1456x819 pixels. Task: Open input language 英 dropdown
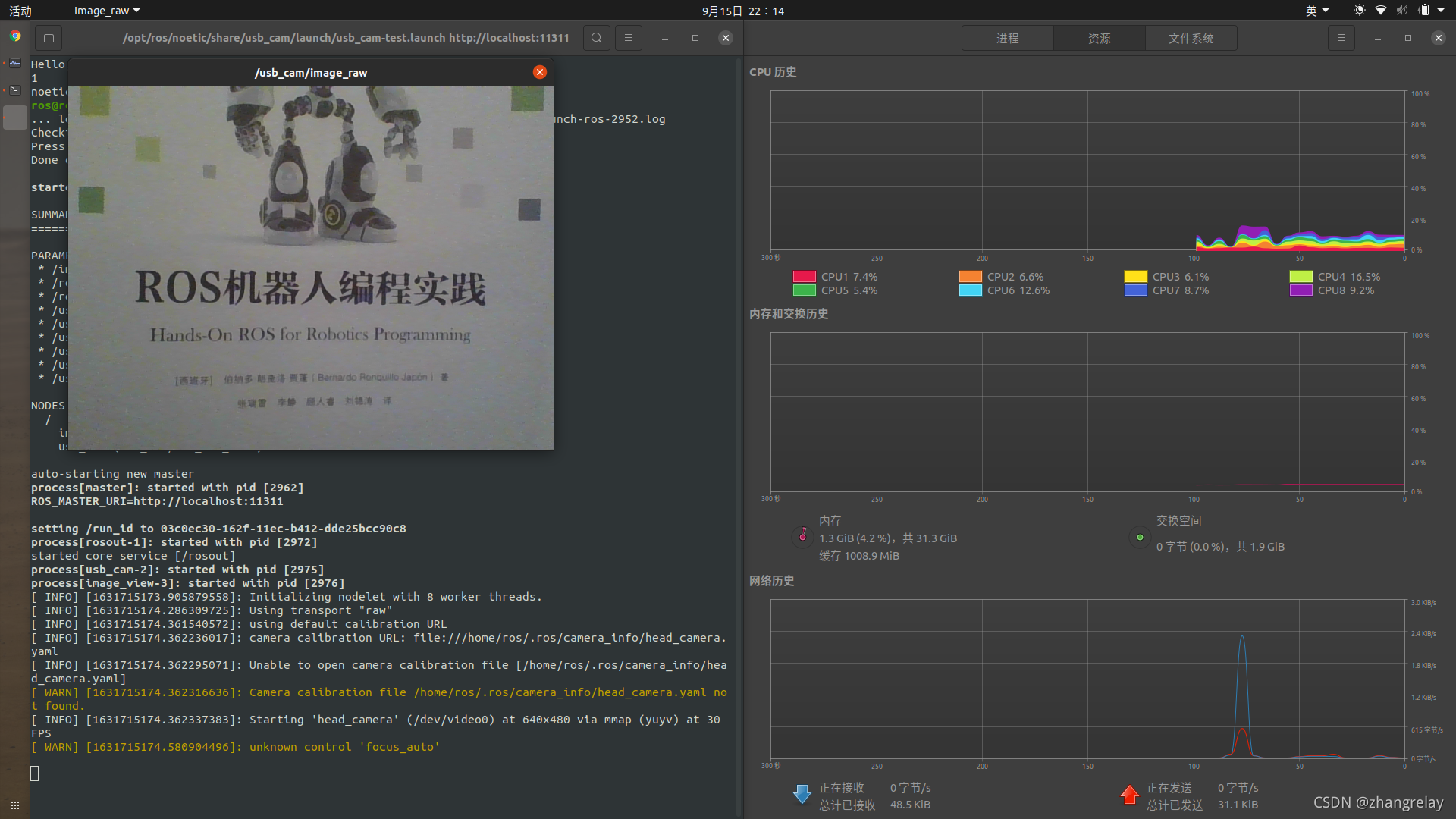coord(1316,11)
